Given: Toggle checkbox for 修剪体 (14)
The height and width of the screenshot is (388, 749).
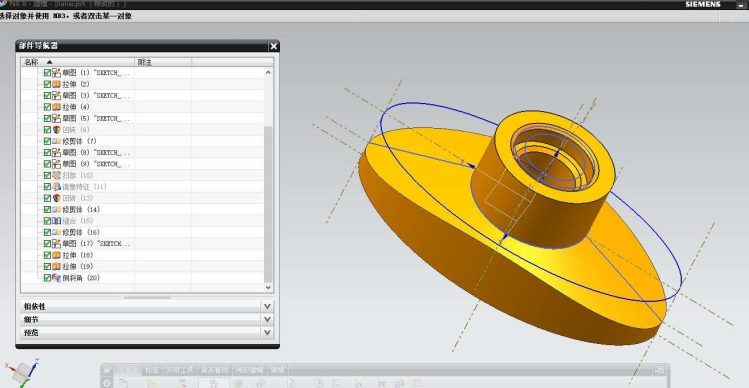Looking at the screenshot, I should pyautogui.click(x=47, y=209).
